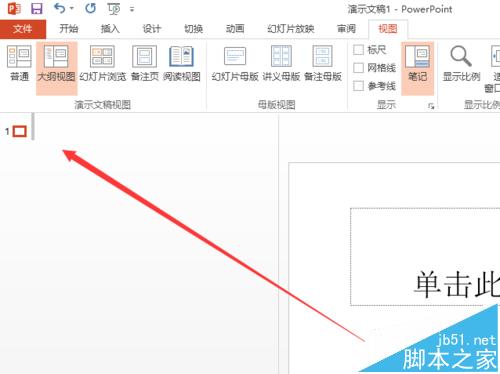Open the 讲义母版 handout master
The width and height of the screenshot is (500, 374).
[x=282, y=63]
